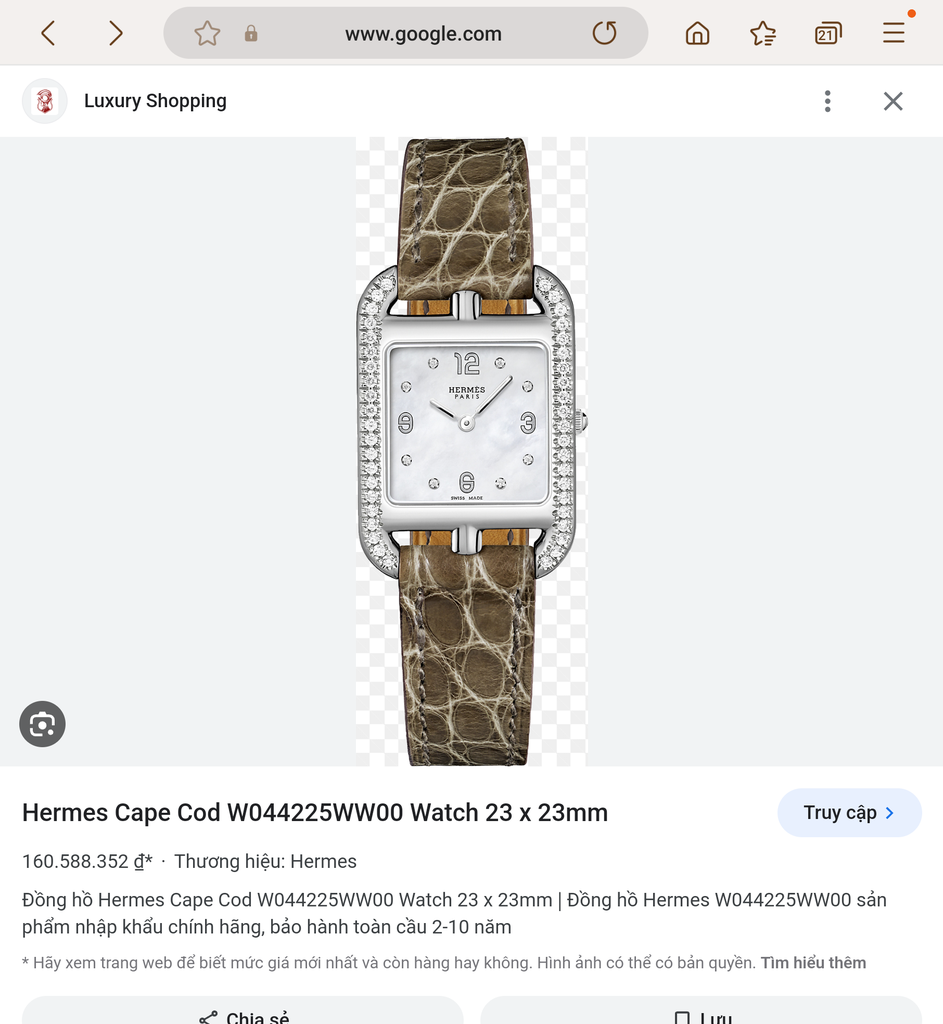943x1024 pixels.
Task: Click the Truy cập visit button
Action: 849,812
